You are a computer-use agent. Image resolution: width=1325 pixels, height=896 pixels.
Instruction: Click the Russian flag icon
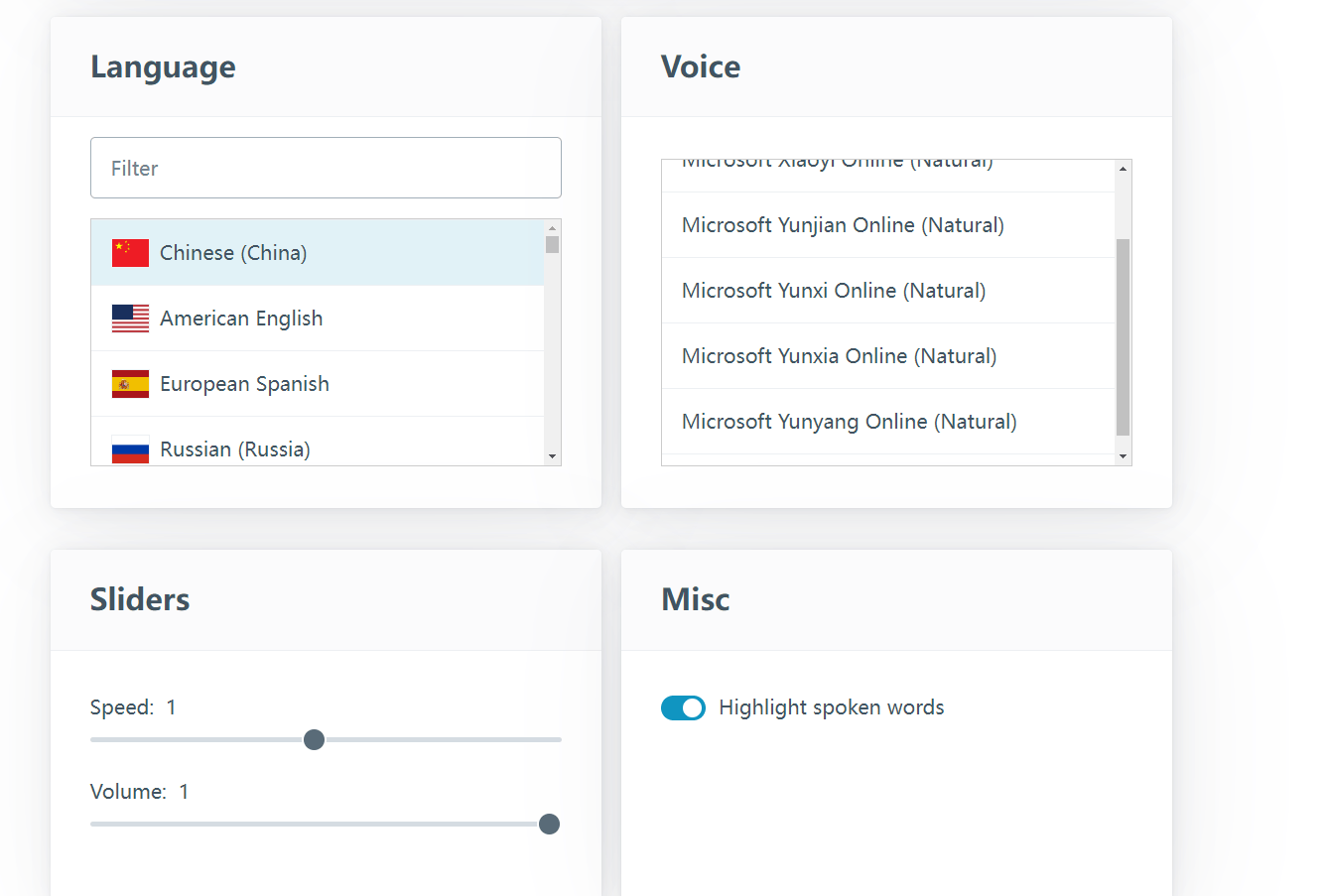(130, 448)
